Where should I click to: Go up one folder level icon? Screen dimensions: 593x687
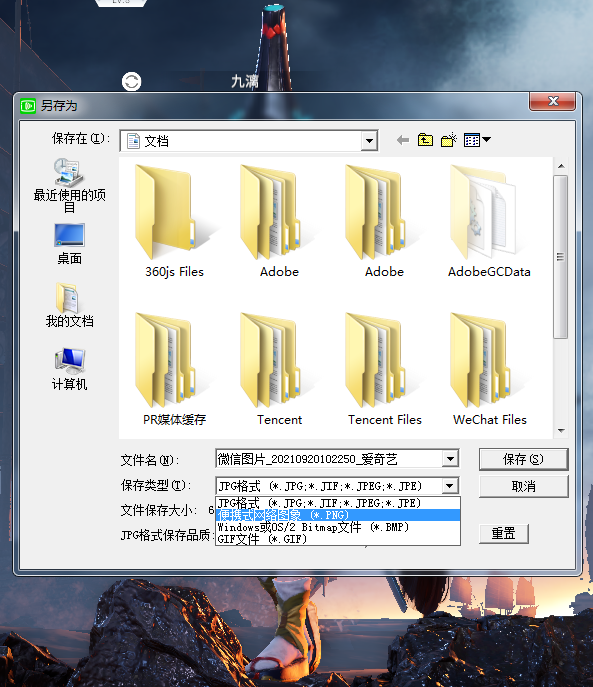(425, 140)
